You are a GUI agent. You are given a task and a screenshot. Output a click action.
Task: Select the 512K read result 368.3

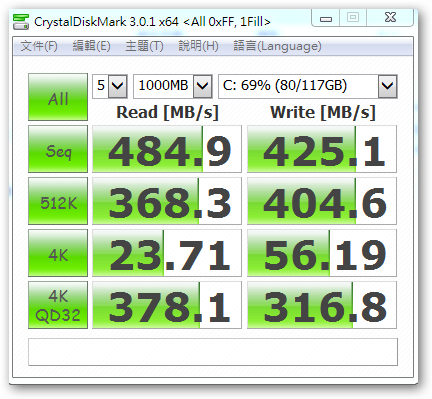[167, 201]
